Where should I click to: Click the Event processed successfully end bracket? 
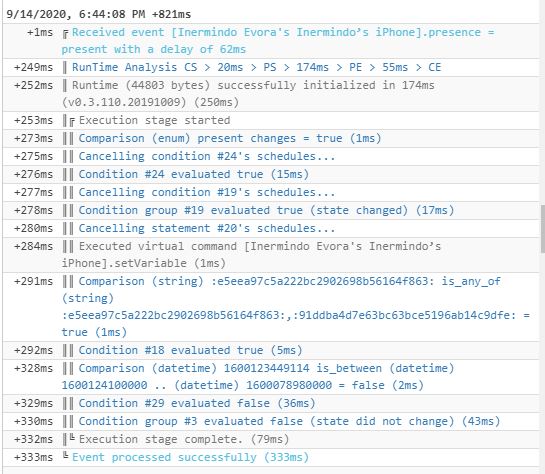[x=65, y=455]
